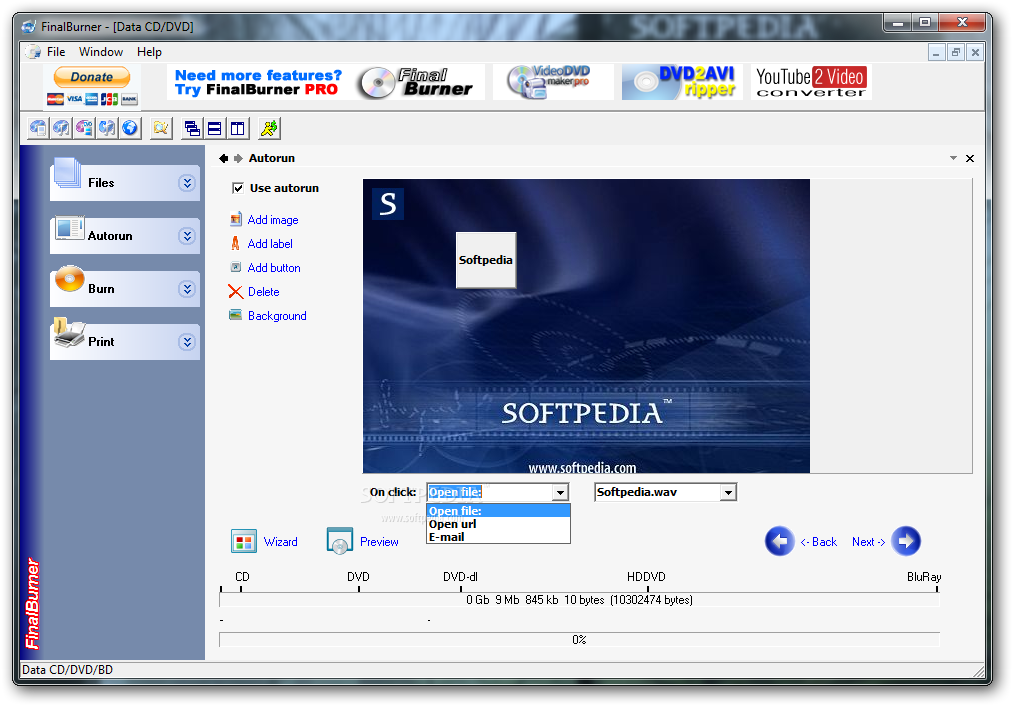Viewport: 1013px width, 706px height.
Task: Cascade windows using the toolbar icon
Action: pyautogui.click(x=192, y=128)
